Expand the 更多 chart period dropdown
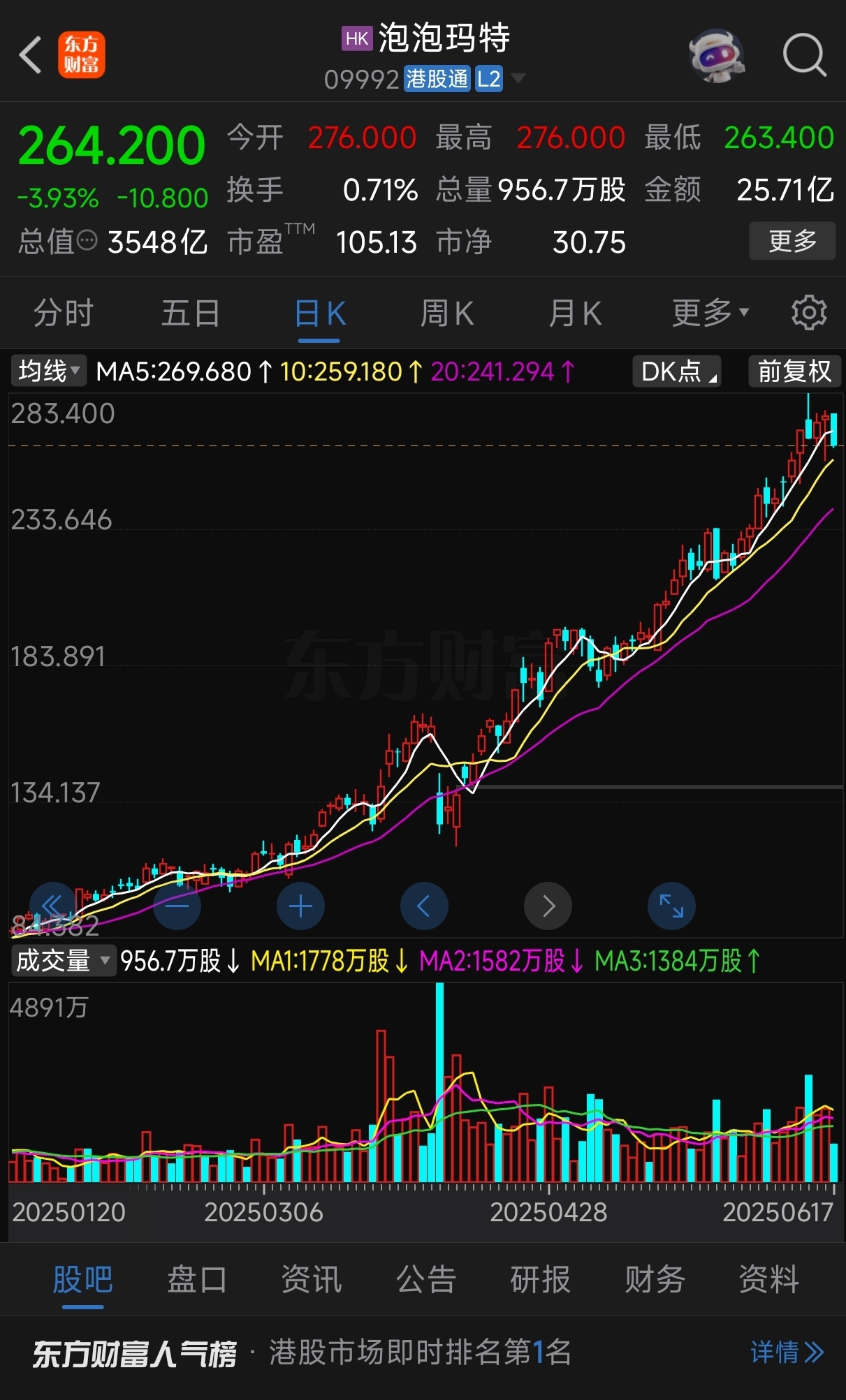This screenshot has width=846, height=1400. [x=710, y=313]
